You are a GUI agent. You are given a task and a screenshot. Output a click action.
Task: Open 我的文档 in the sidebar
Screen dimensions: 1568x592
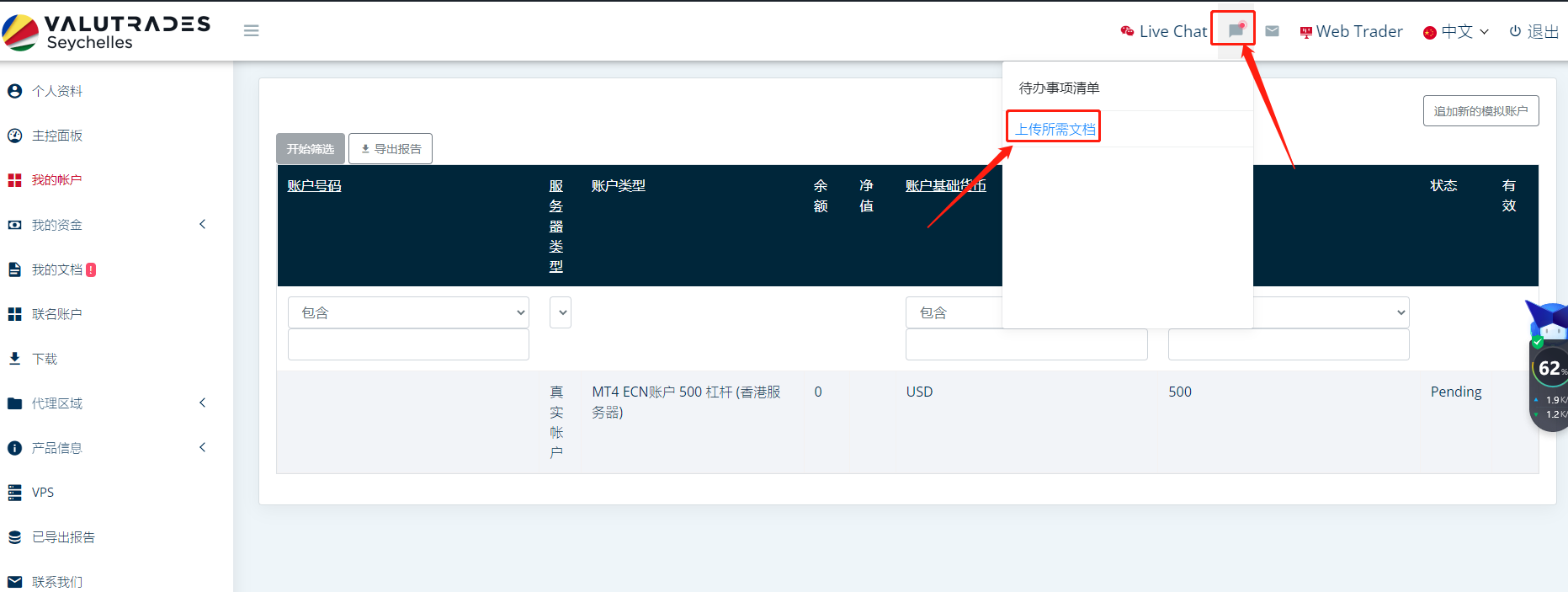point(57,269)
